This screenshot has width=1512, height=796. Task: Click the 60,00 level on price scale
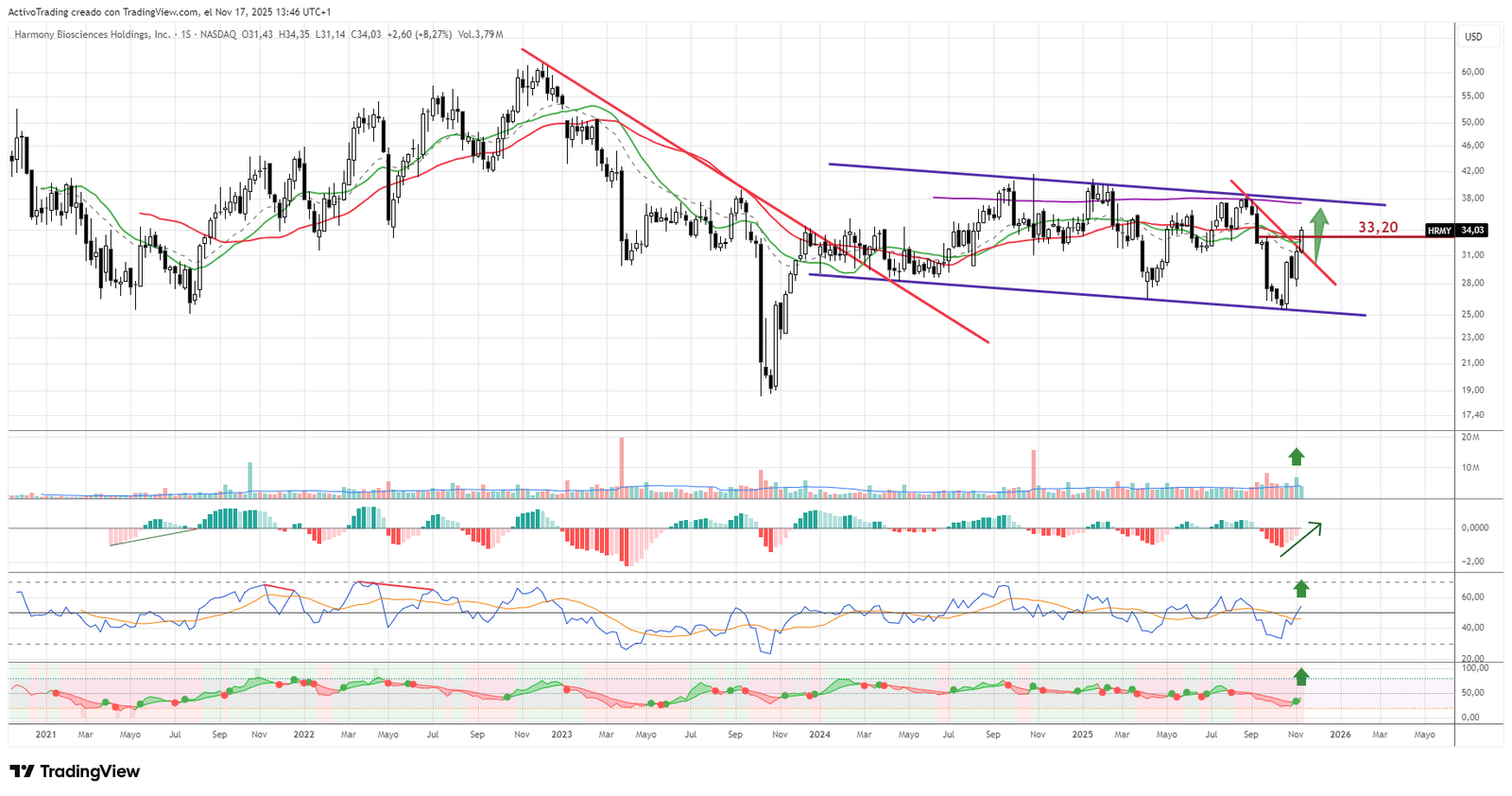[1472, 72]
